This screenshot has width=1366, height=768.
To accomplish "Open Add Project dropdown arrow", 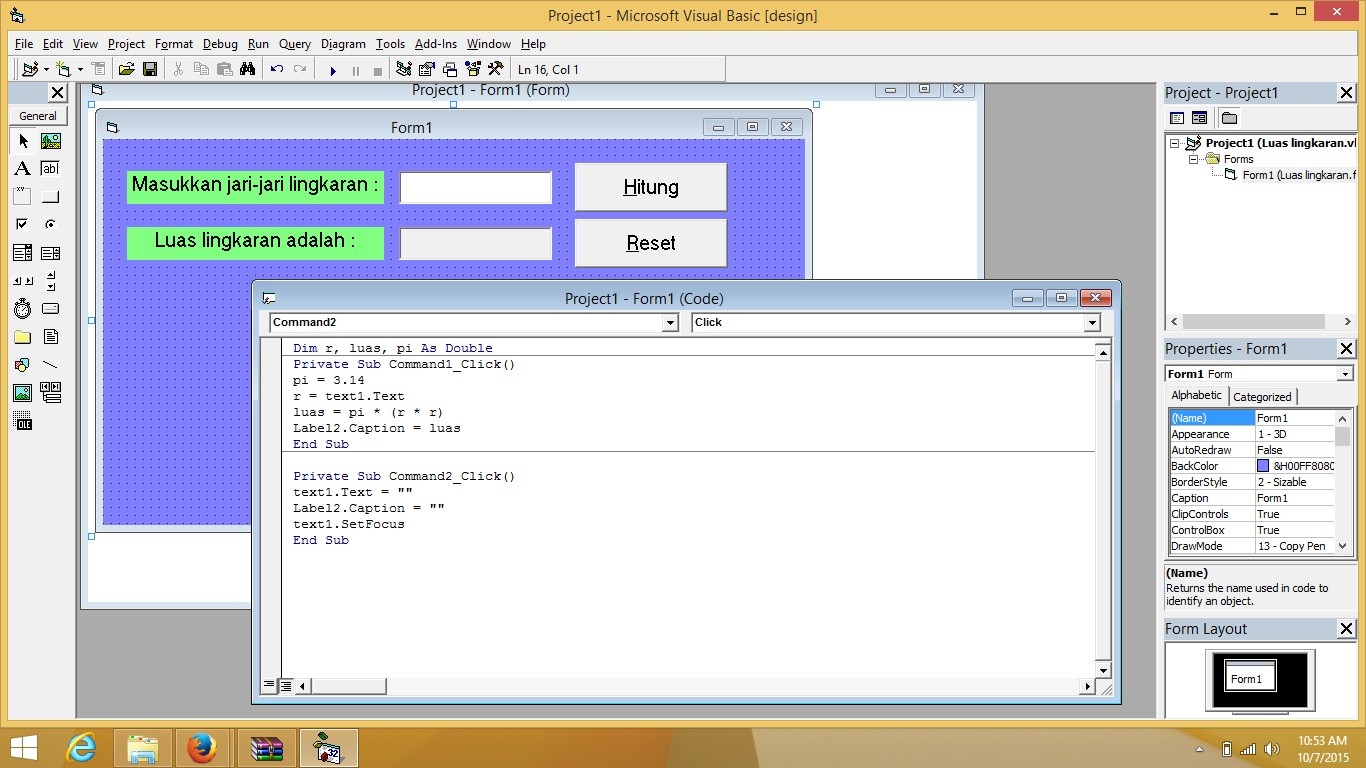I will [x=46, y=70].
